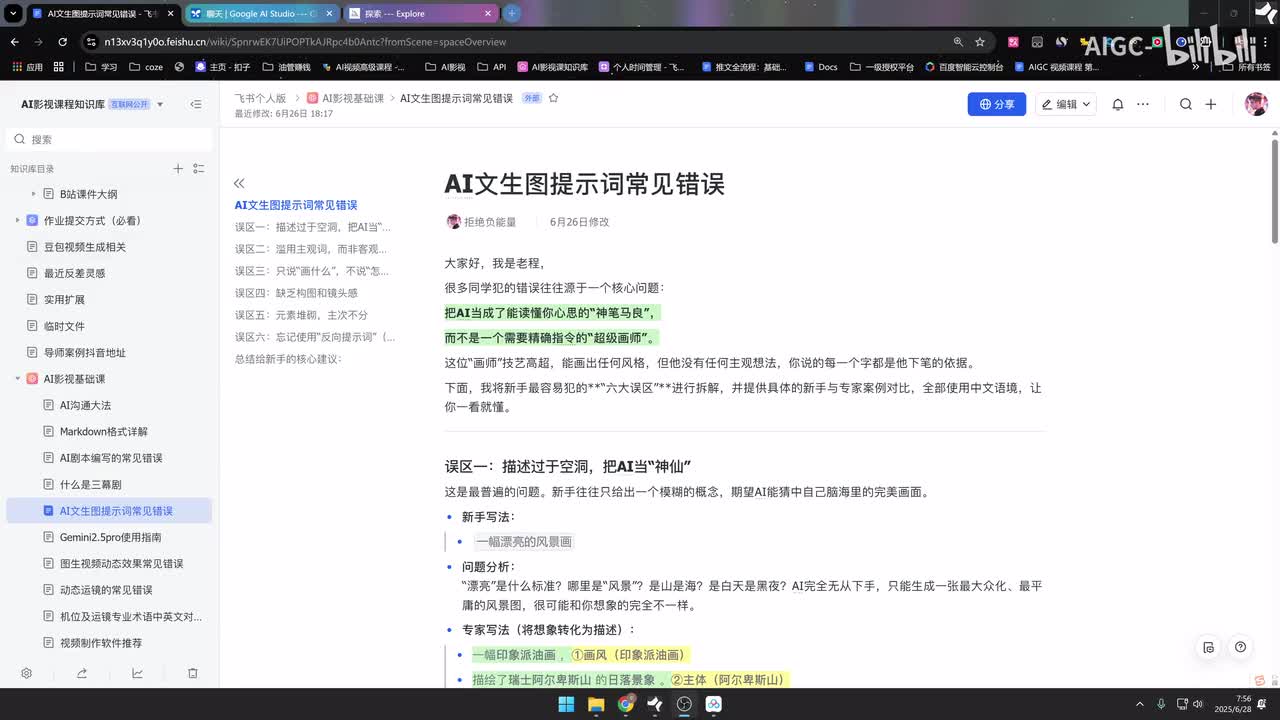
Task: Open the 导师案例抖音地址 page
Action: tap(85, 353)
